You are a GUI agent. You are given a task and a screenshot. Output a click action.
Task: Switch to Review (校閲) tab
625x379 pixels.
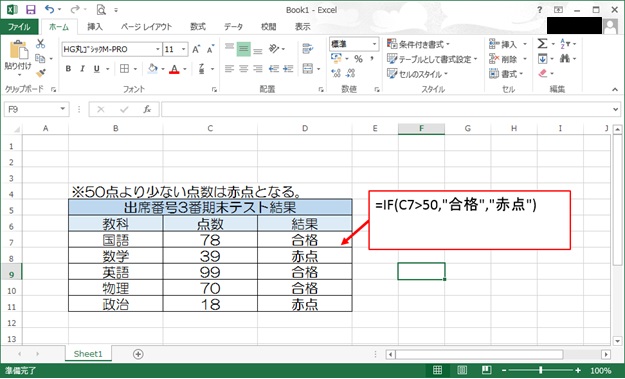pos(268,27)
